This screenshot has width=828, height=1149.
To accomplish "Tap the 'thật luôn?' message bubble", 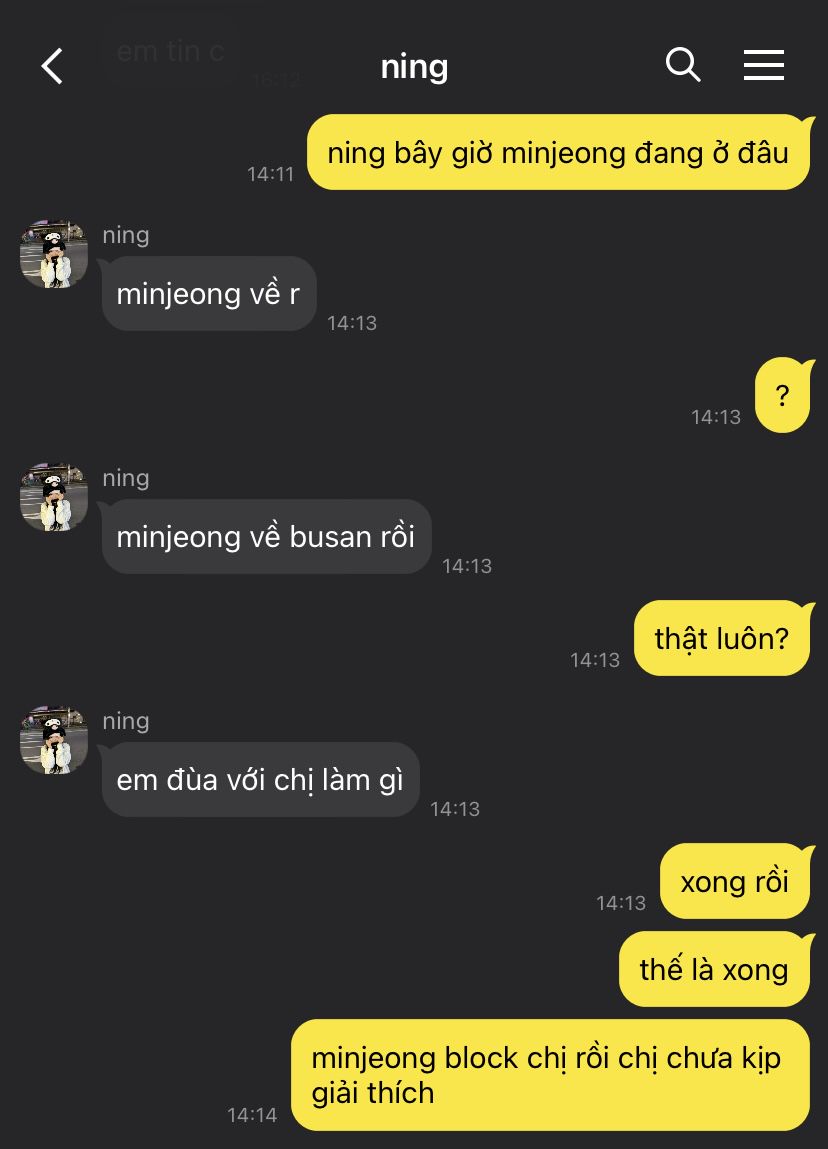I will click(722, 638).
